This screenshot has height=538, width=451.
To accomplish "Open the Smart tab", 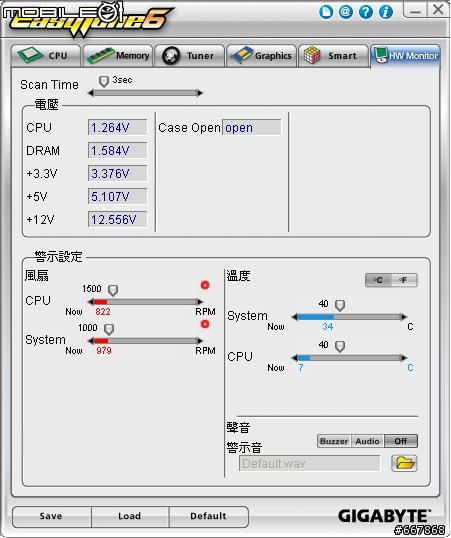I will coord(333,55).
